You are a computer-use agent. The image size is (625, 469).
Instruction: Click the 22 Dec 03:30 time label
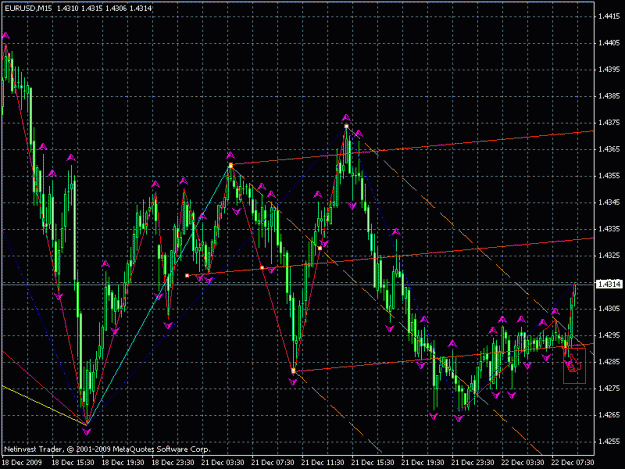click(x=523, y=463)
